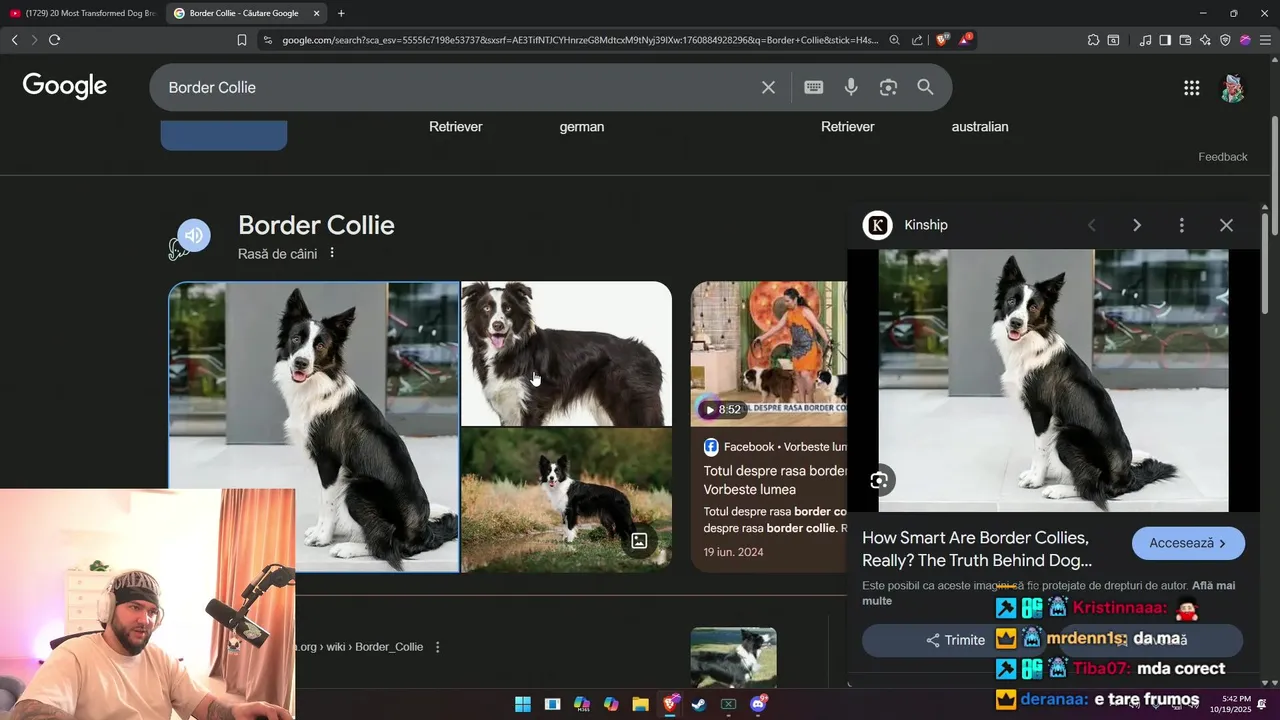Open the Află mai multe link
Image resolution: width=1280 pixels, height=720 pixels.
tap(1048, 593)
